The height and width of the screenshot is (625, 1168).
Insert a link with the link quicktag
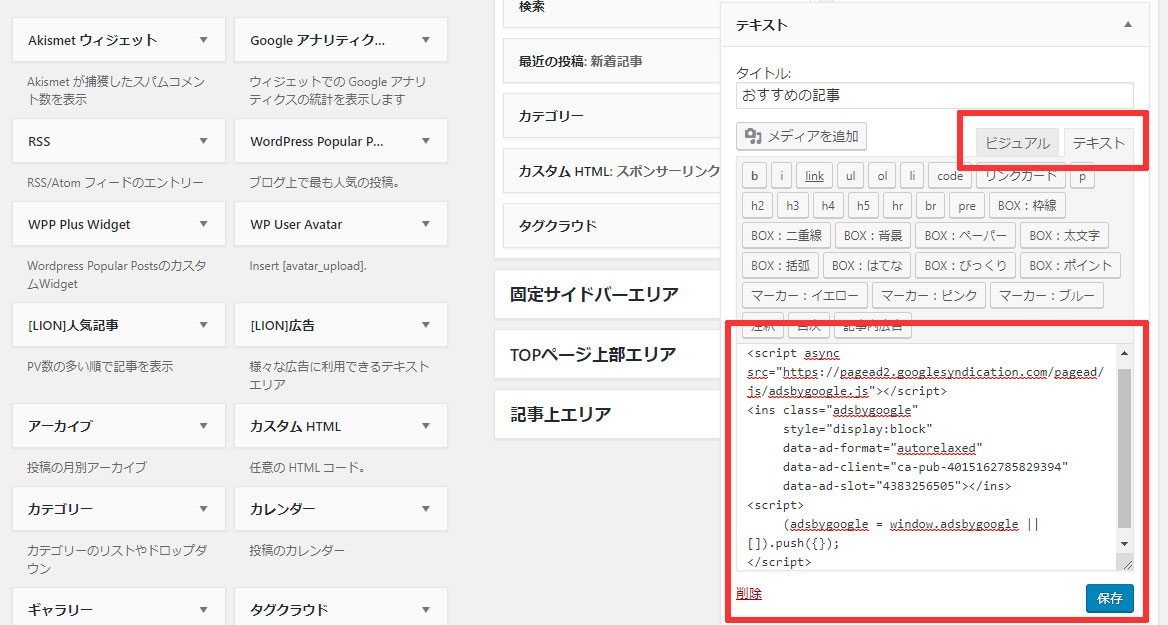tap(814, 176)
